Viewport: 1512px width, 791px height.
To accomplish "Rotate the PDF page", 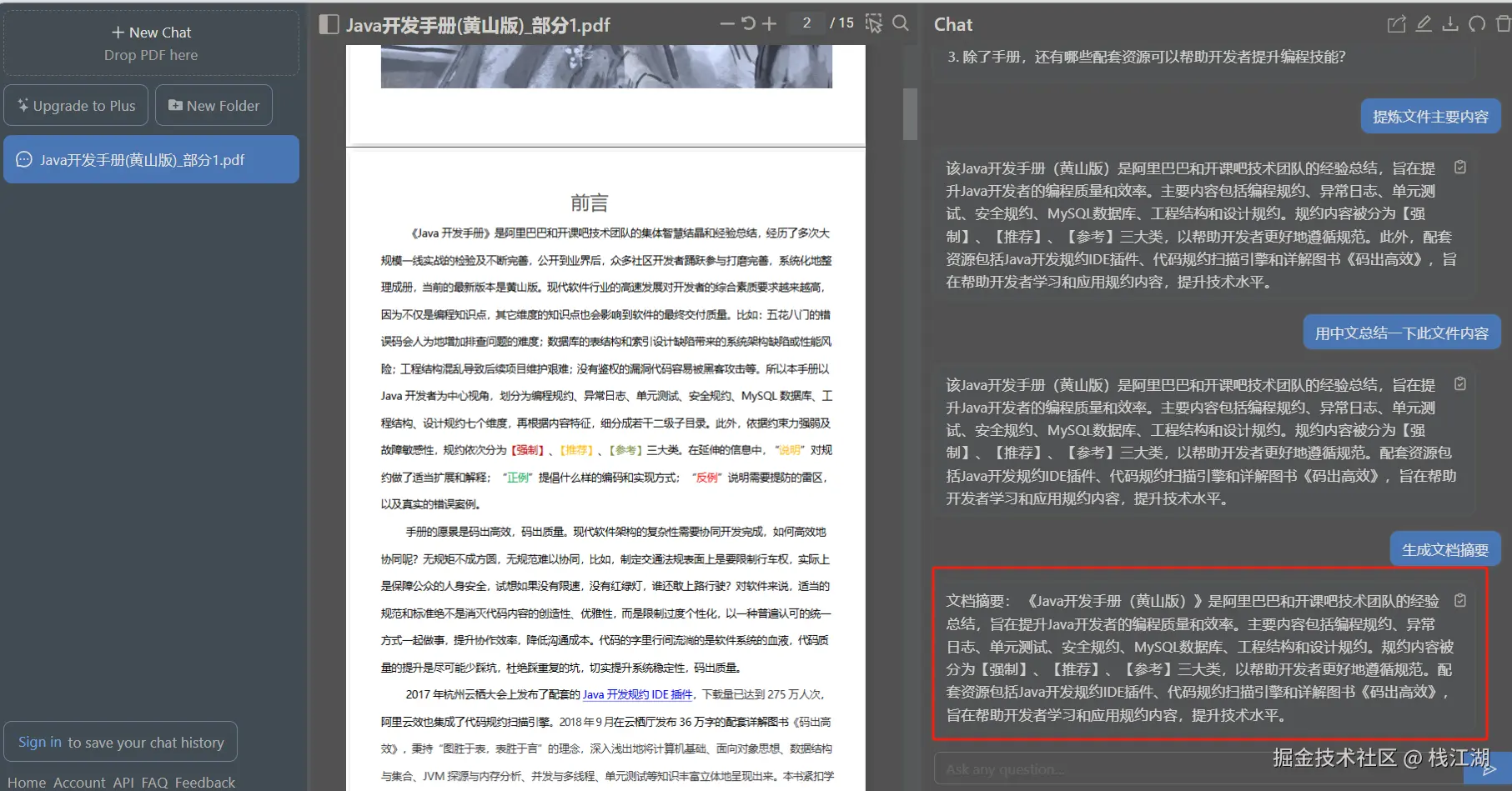I will coord(748,23).
